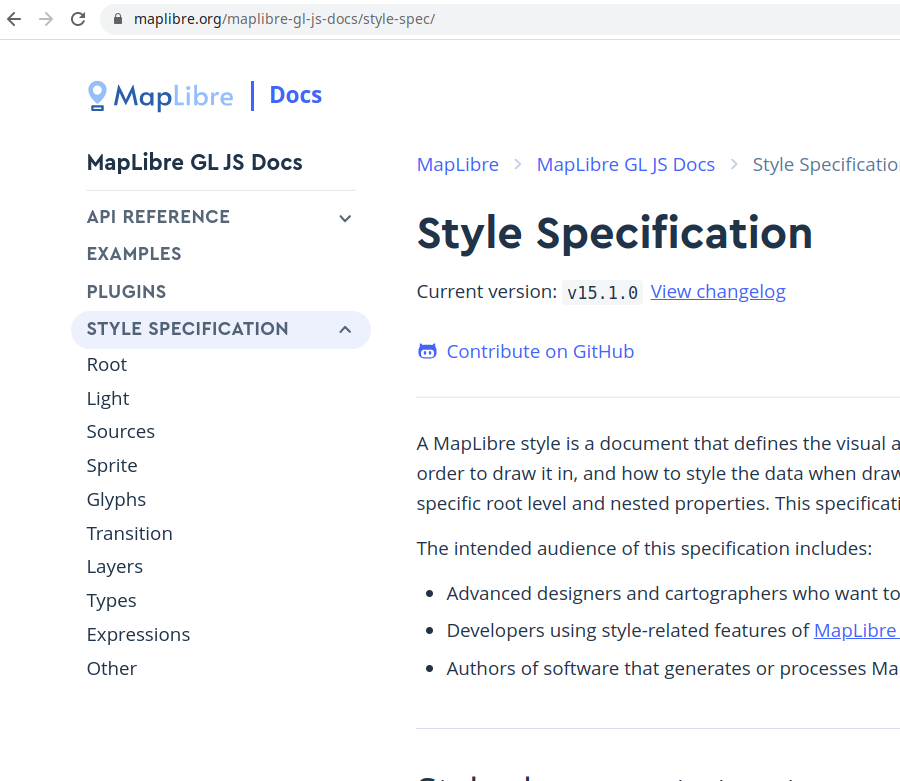900x781 pixels.
Task: Click the Contribute on GitHub link
Action: (x=540, y=352)
